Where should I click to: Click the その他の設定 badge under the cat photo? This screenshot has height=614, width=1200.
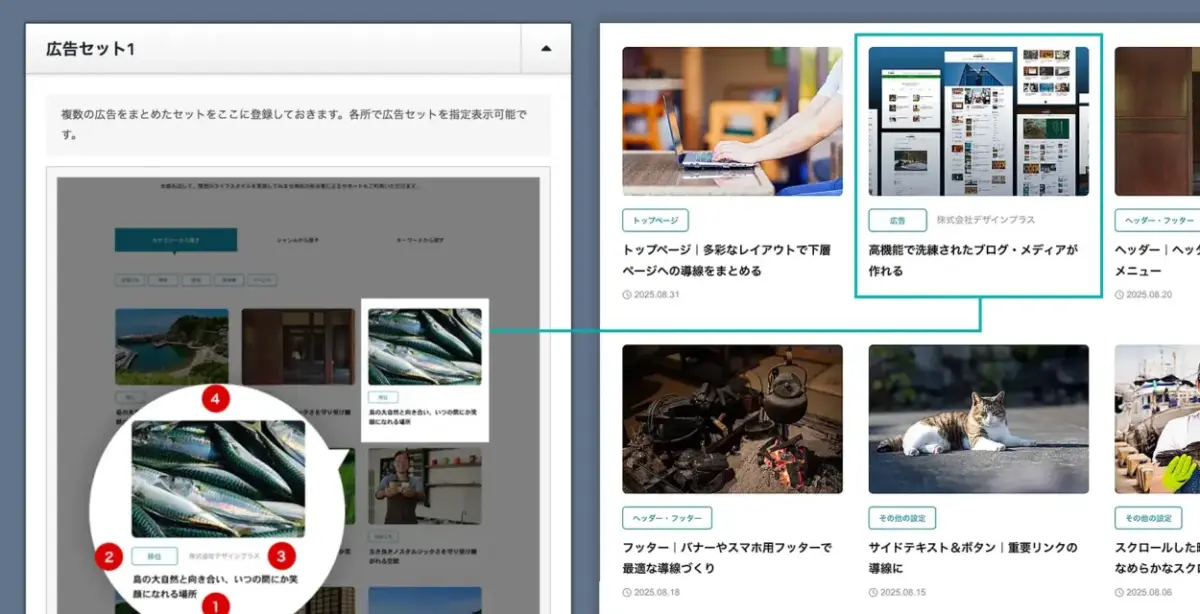point(901,518)
